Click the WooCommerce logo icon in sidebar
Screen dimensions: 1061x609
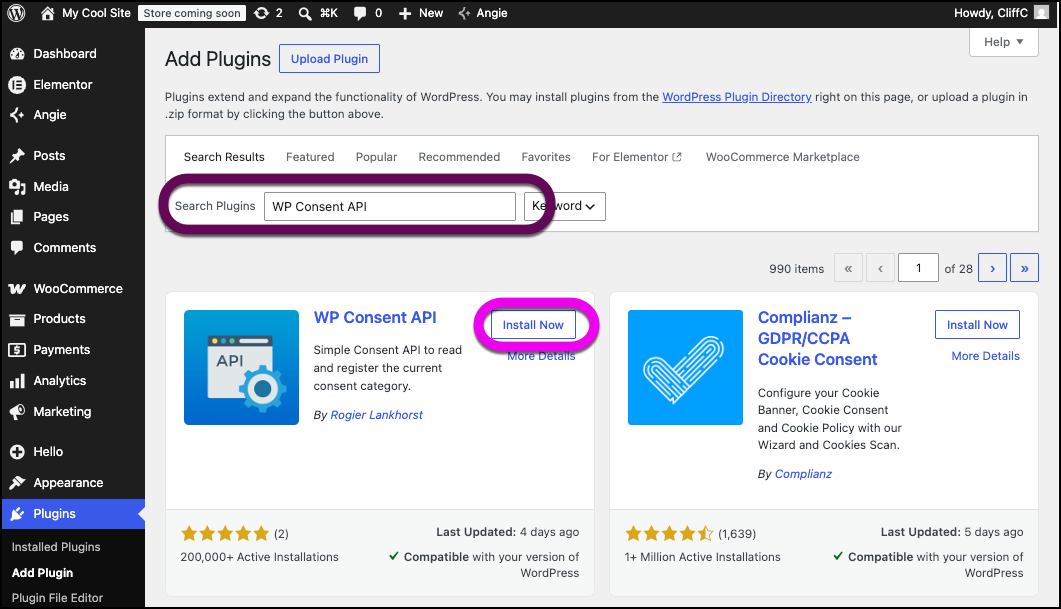(x=18, y=289)
